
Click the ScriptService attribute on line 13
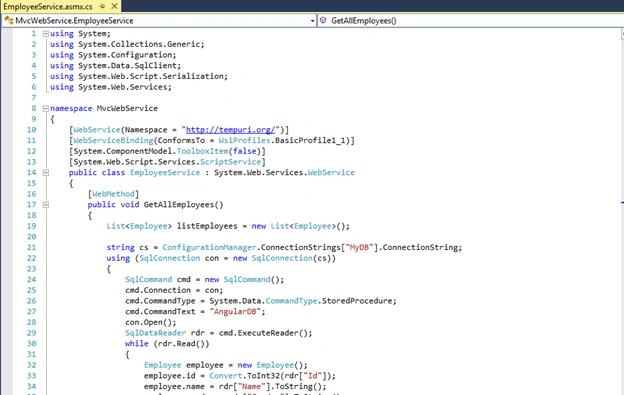point(230,162)
